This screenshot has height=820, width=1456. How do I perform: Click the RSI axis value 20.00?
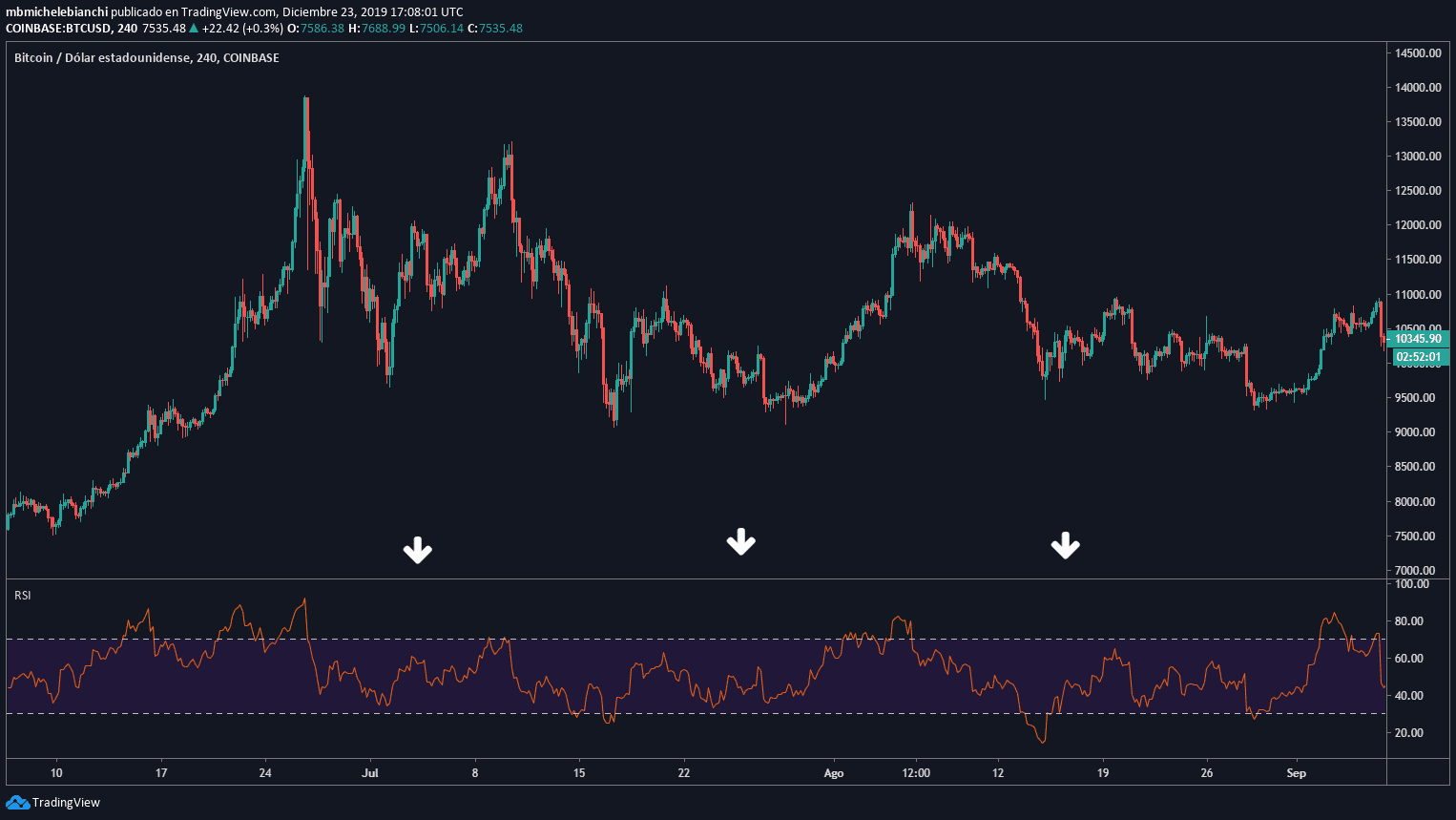[1409, 733]
